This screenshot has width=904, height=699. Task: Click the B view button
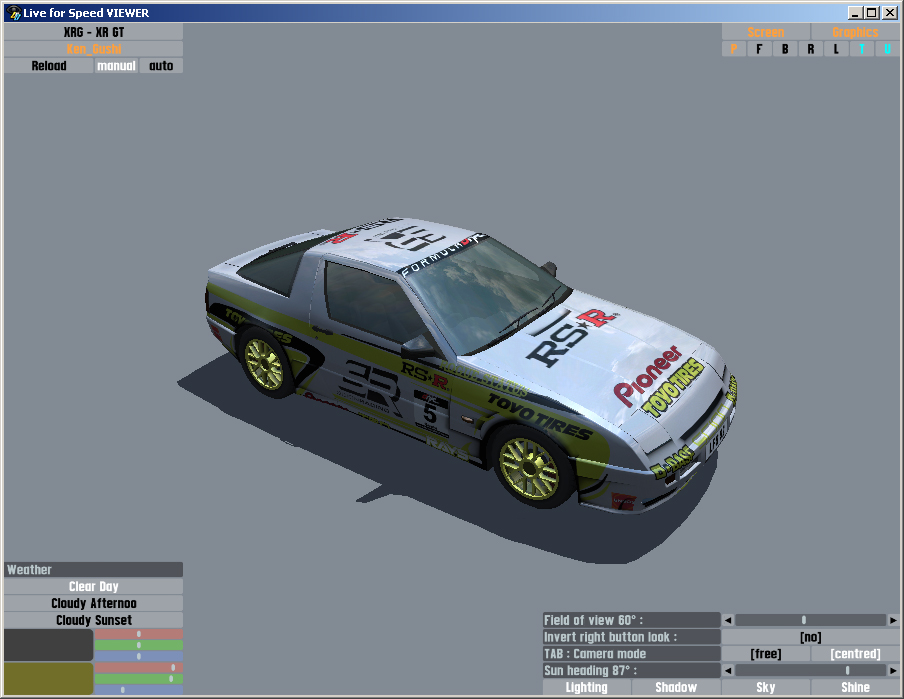coord(785,49)
